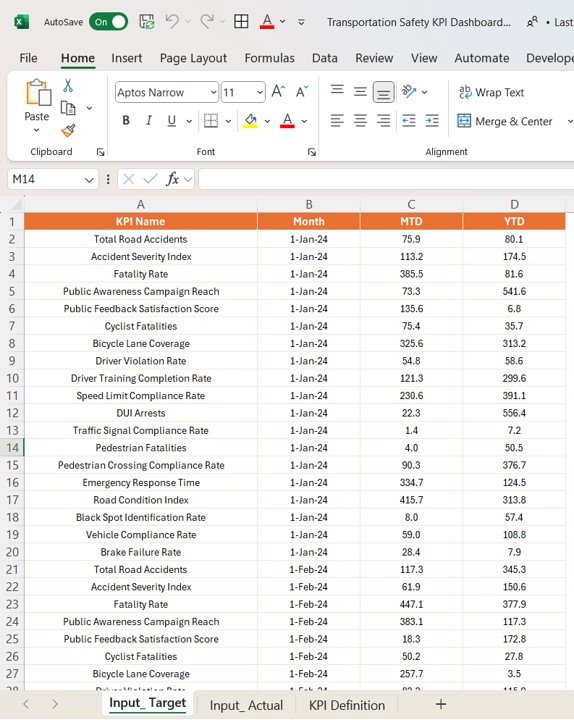This screenshot has width=574, height=720.
Task: Click the Save icon in title bar
Action: point(147,22)
